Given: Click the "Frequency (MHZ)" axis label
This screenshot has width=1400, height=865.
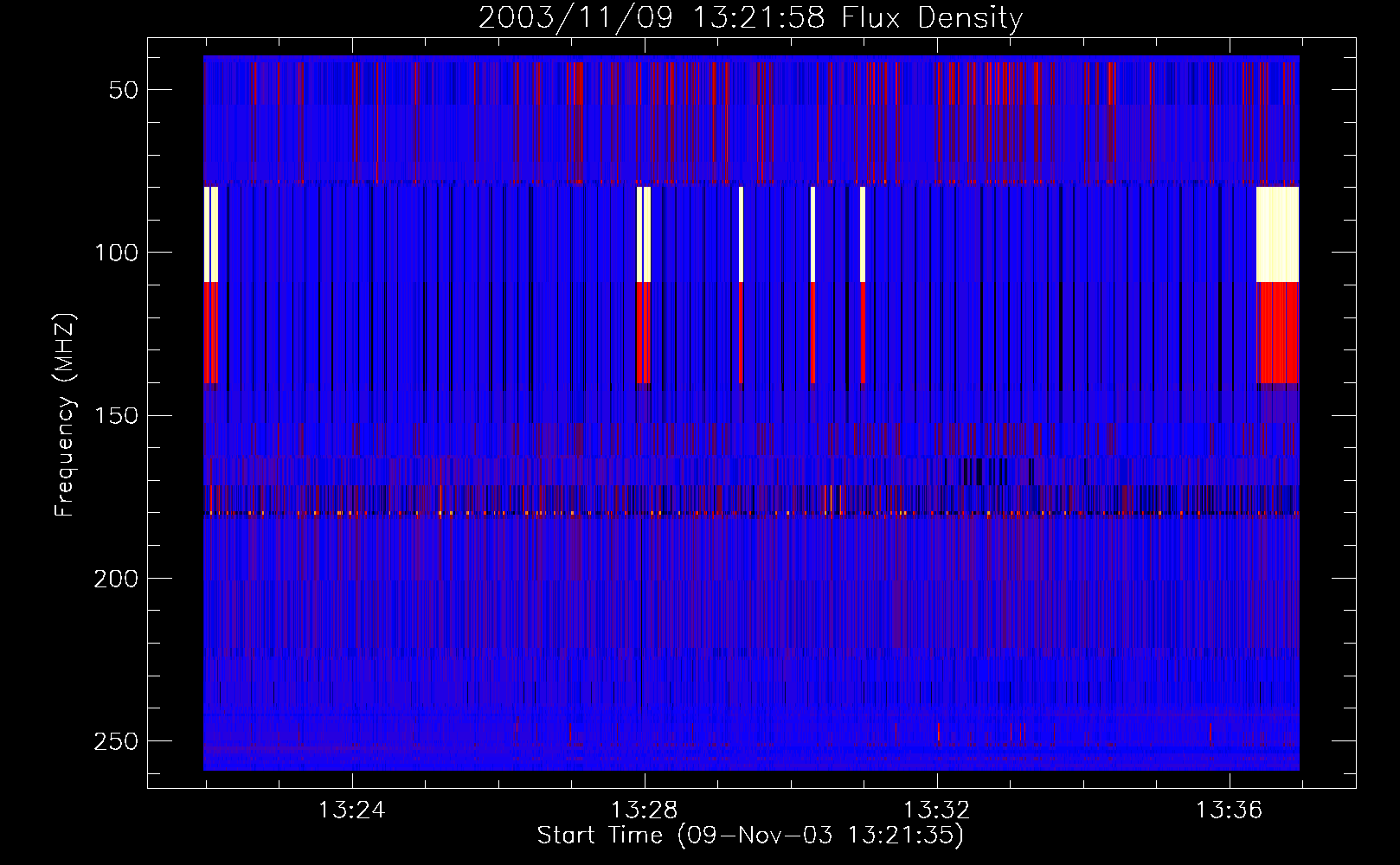Looking at the screenshot, I should coord(64,414).
